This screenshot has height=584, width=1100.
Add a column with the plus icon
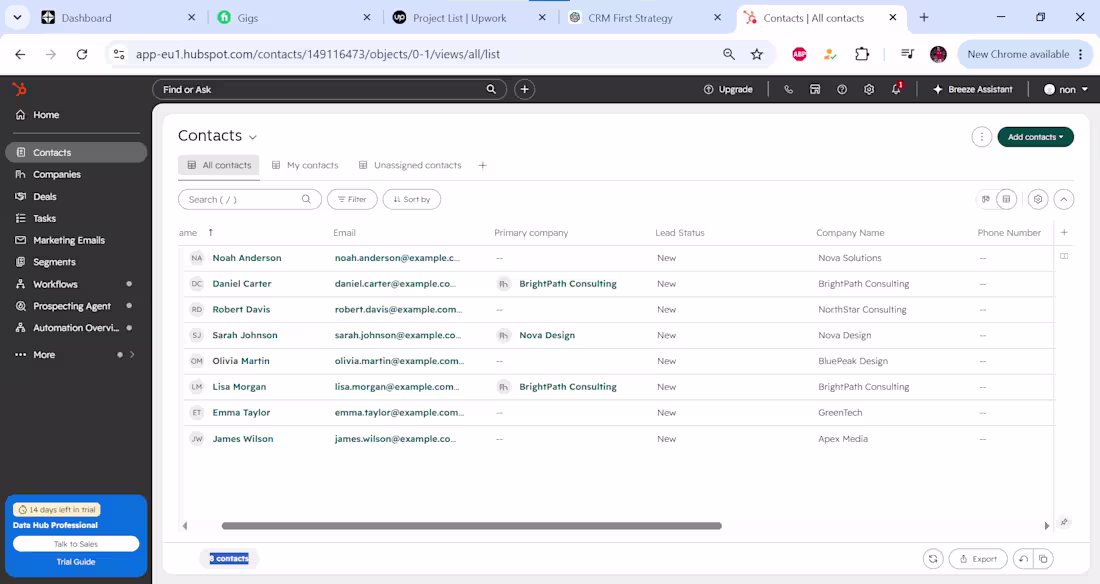click(1064, 232)
